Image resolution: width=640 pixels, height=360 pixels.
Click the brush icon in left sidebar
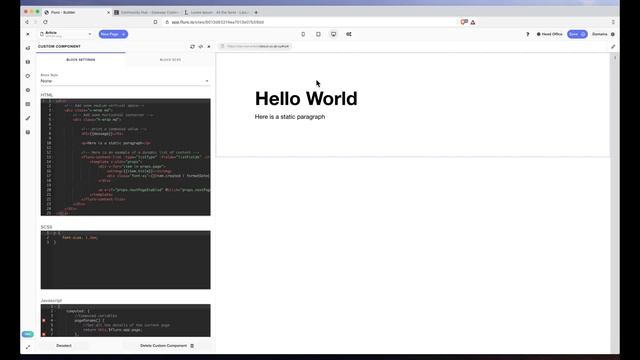click(x=28, y=118)
